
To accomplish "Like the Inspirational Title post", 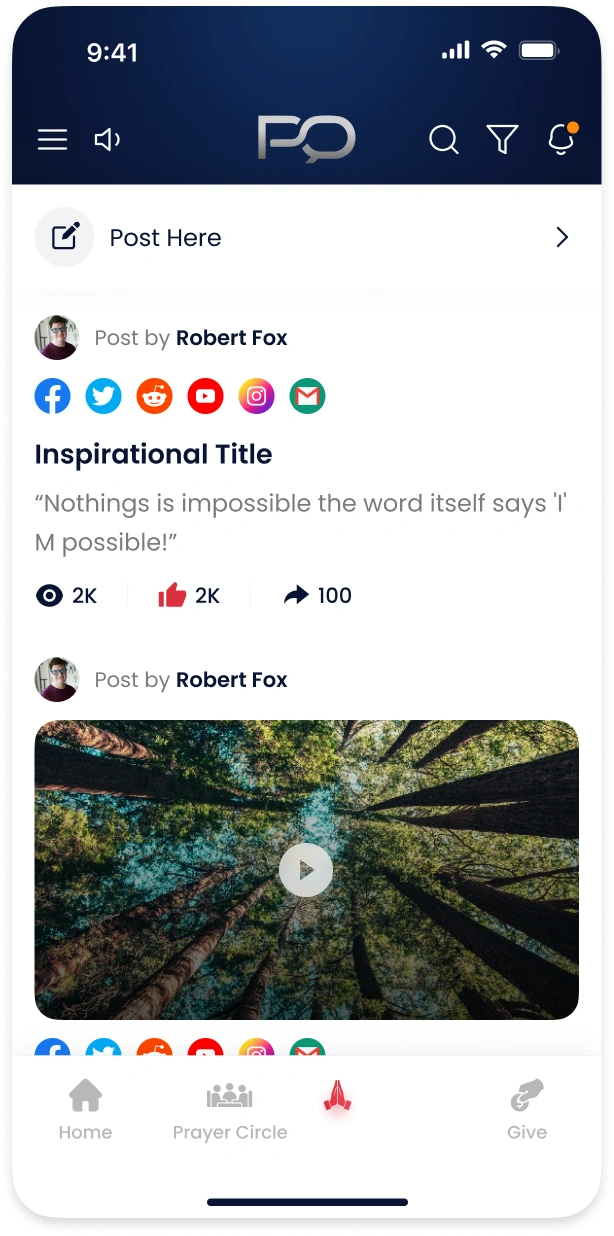I will tap(173, 596).
